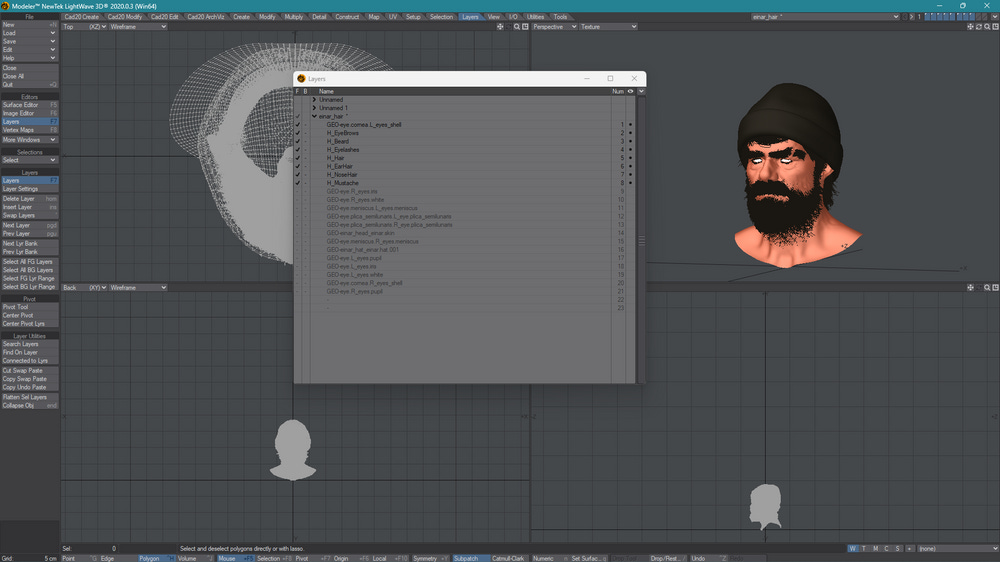Image resolution: width=1000 pixels, height=562 pixels.
Task: Select the T texture map mode button
Action: [864, 549]
